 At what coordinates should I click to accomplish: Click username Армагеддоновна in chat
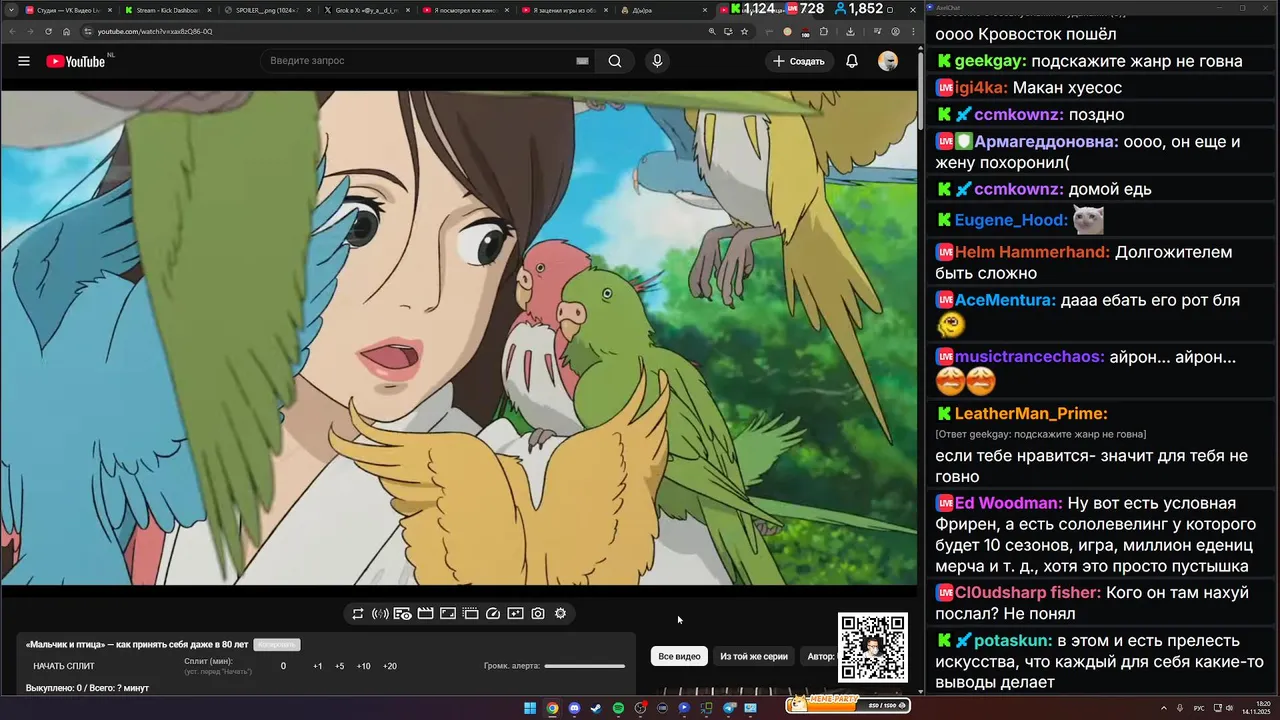pyautogui.click(x=1046, y=142)
